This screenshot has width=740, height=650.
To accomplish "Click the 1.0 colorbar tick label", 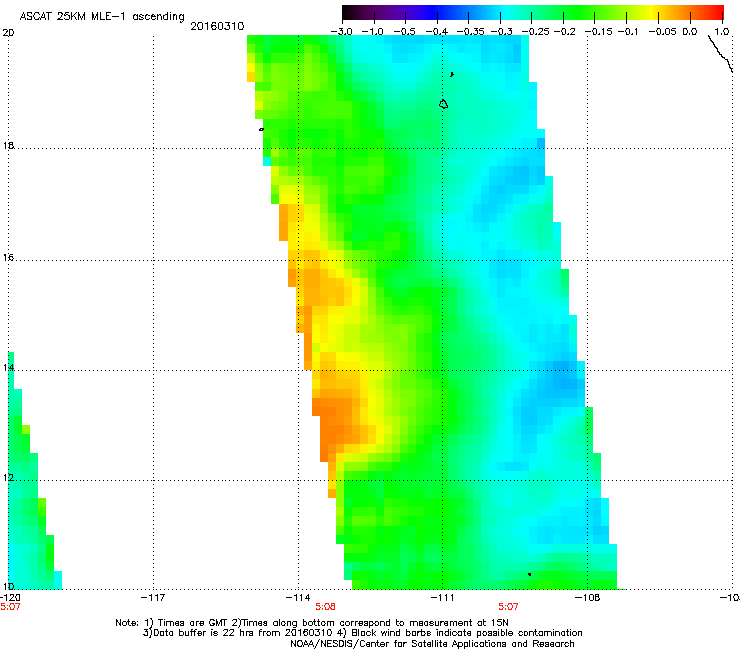I will (722, 32).
